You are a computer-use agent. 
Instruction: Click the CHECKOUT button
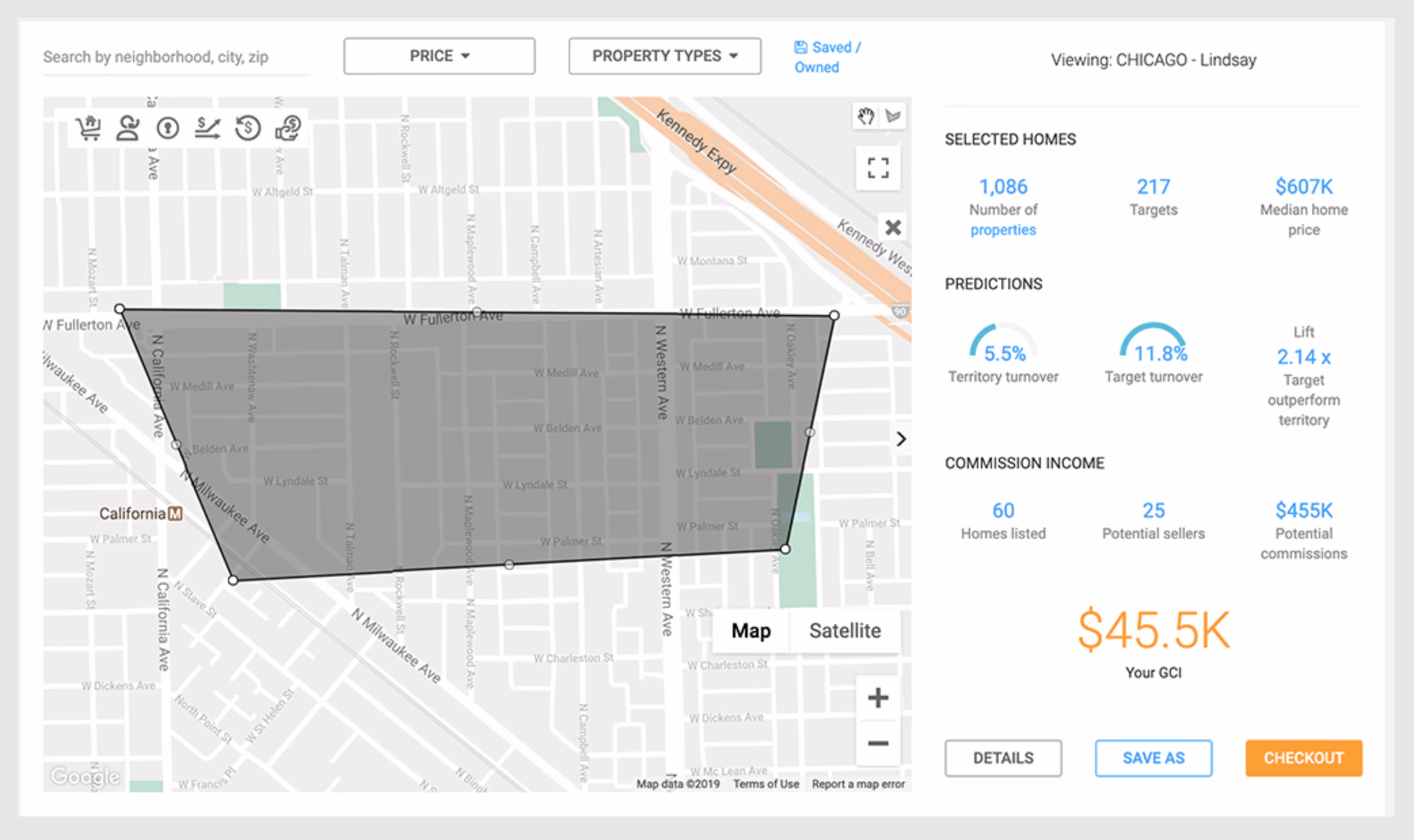click(x=1304, y=758)
